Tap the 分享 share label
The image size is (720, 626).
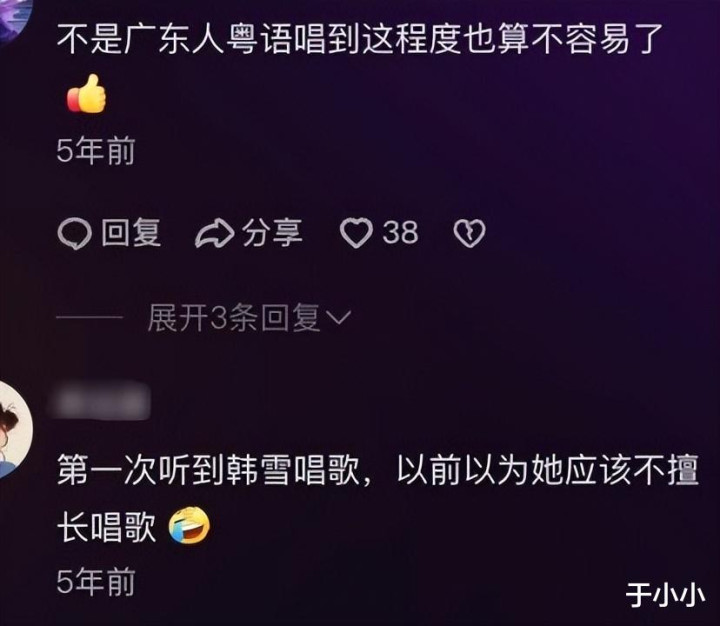tap(272, 232)
